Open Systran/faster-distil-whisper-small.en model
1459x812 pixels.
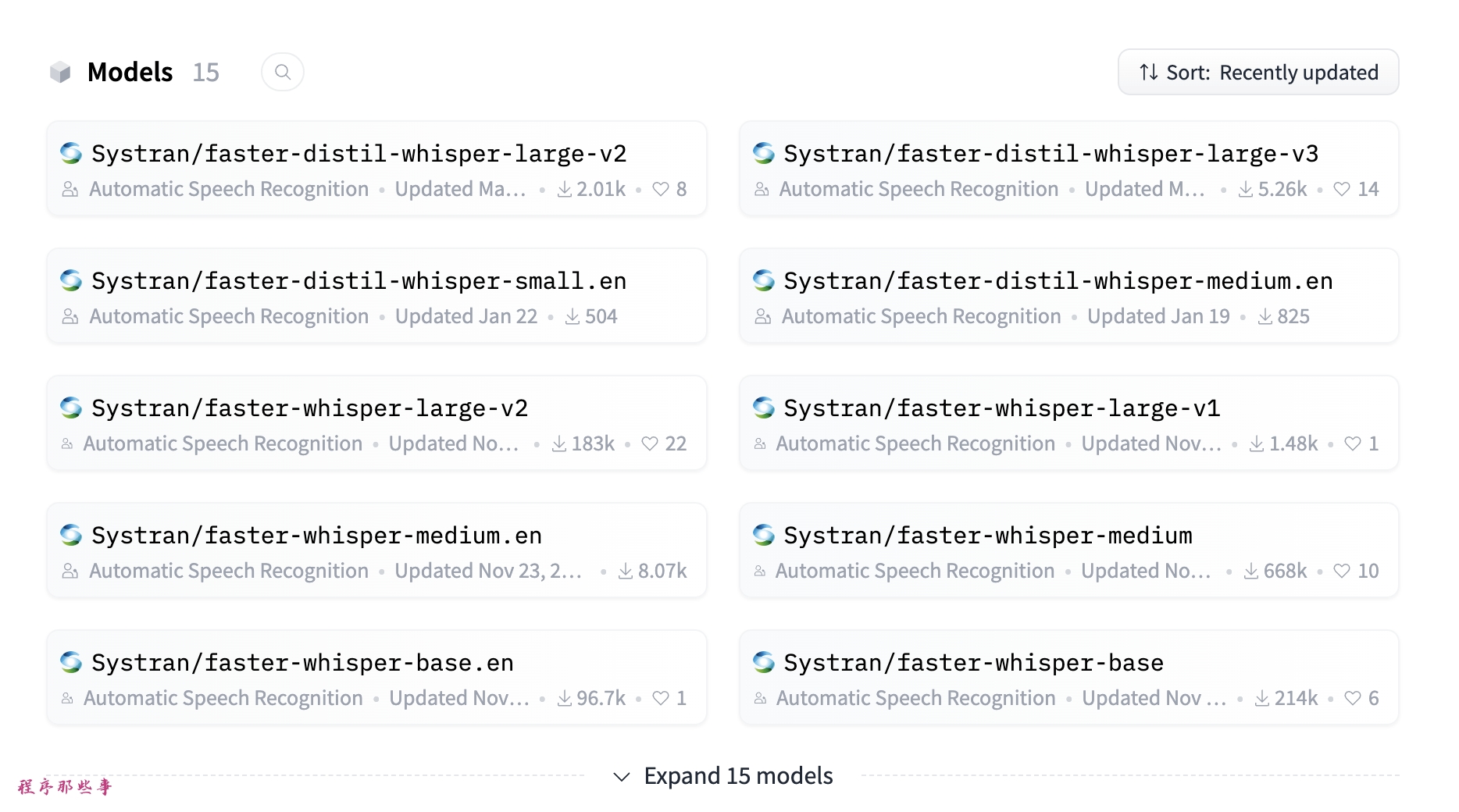tap(359, 281)
